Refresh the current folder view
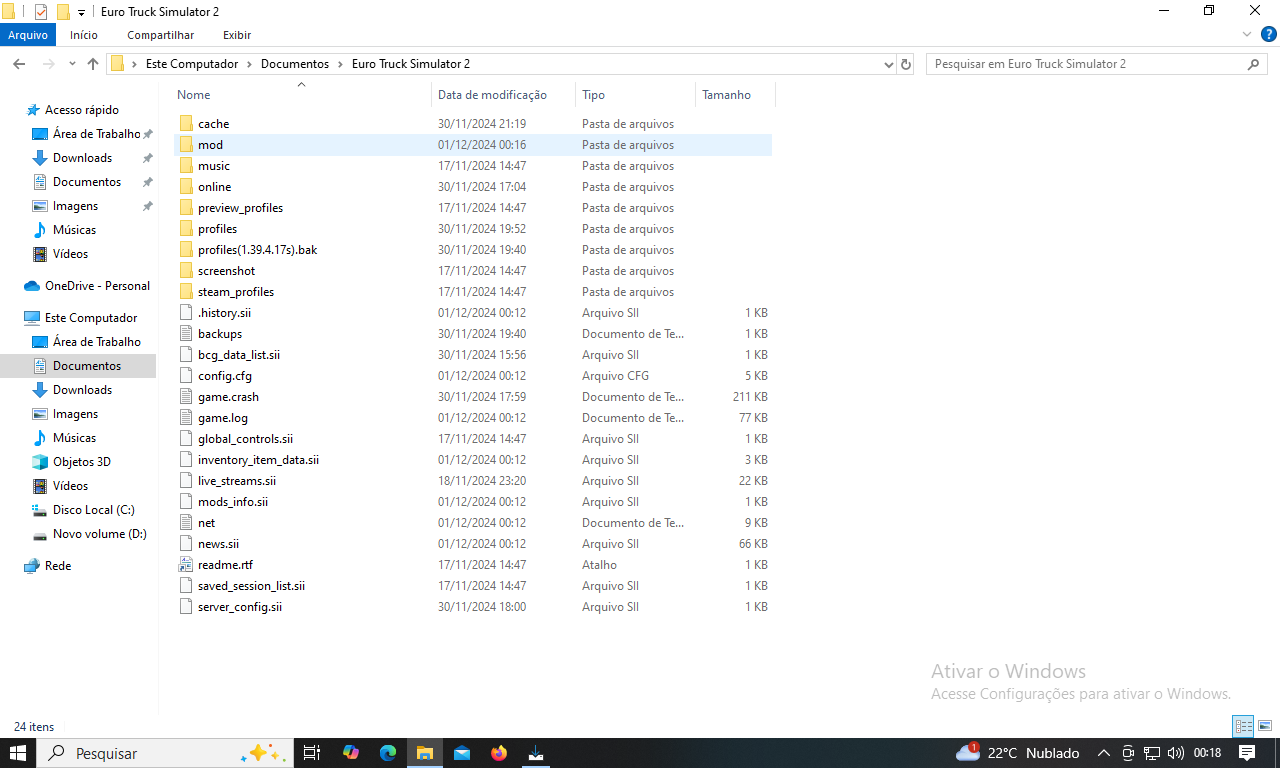 (906, 64)
